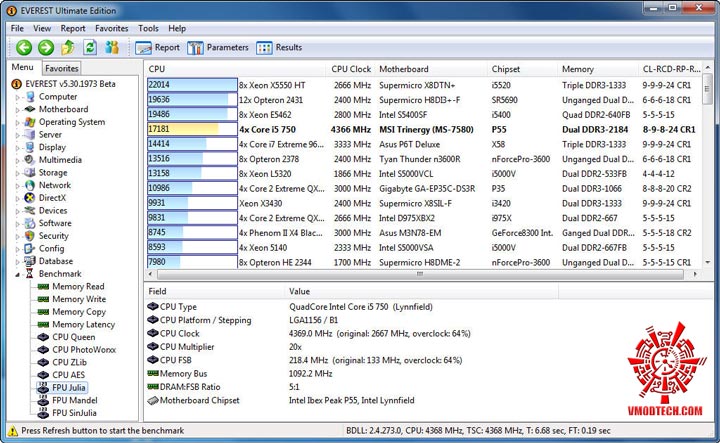Click the Refresh toolbar icon

coord(90,47)
